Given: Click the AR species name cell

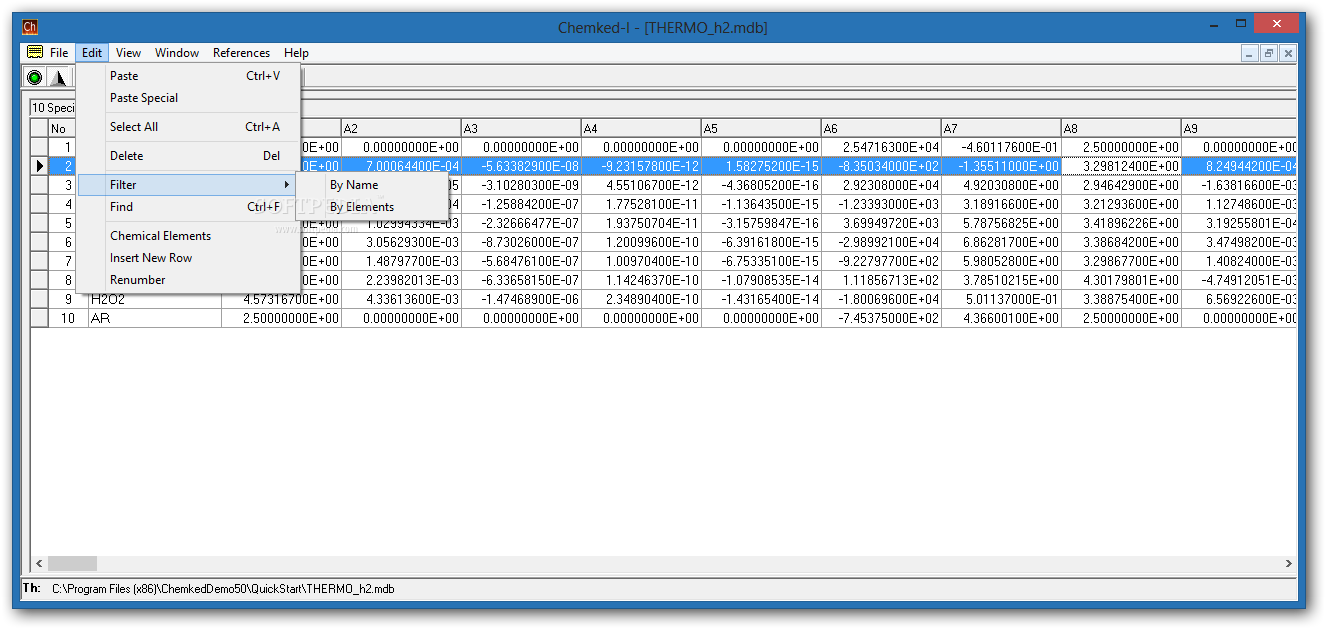Looking at the screenshot, I should coord(155,318).
